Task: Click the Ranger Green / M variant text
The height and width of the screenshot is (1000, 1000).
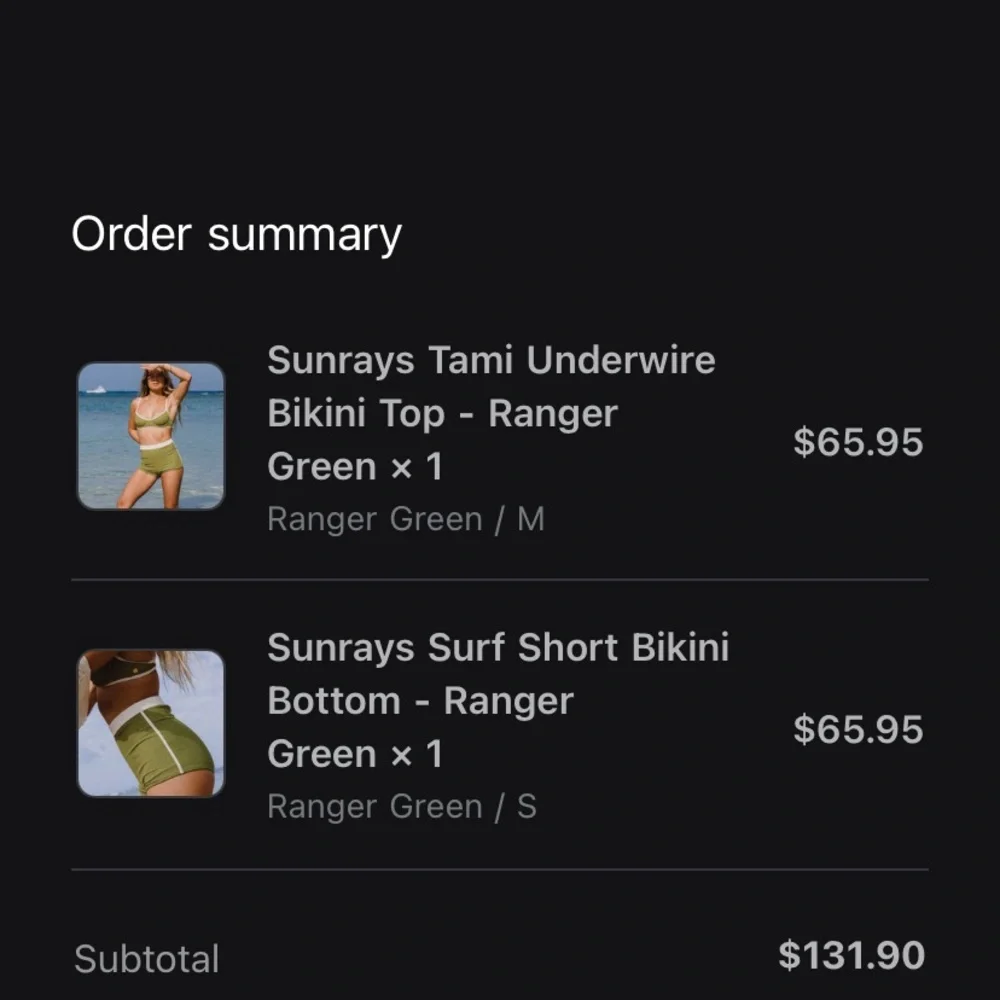Action: 405,520
